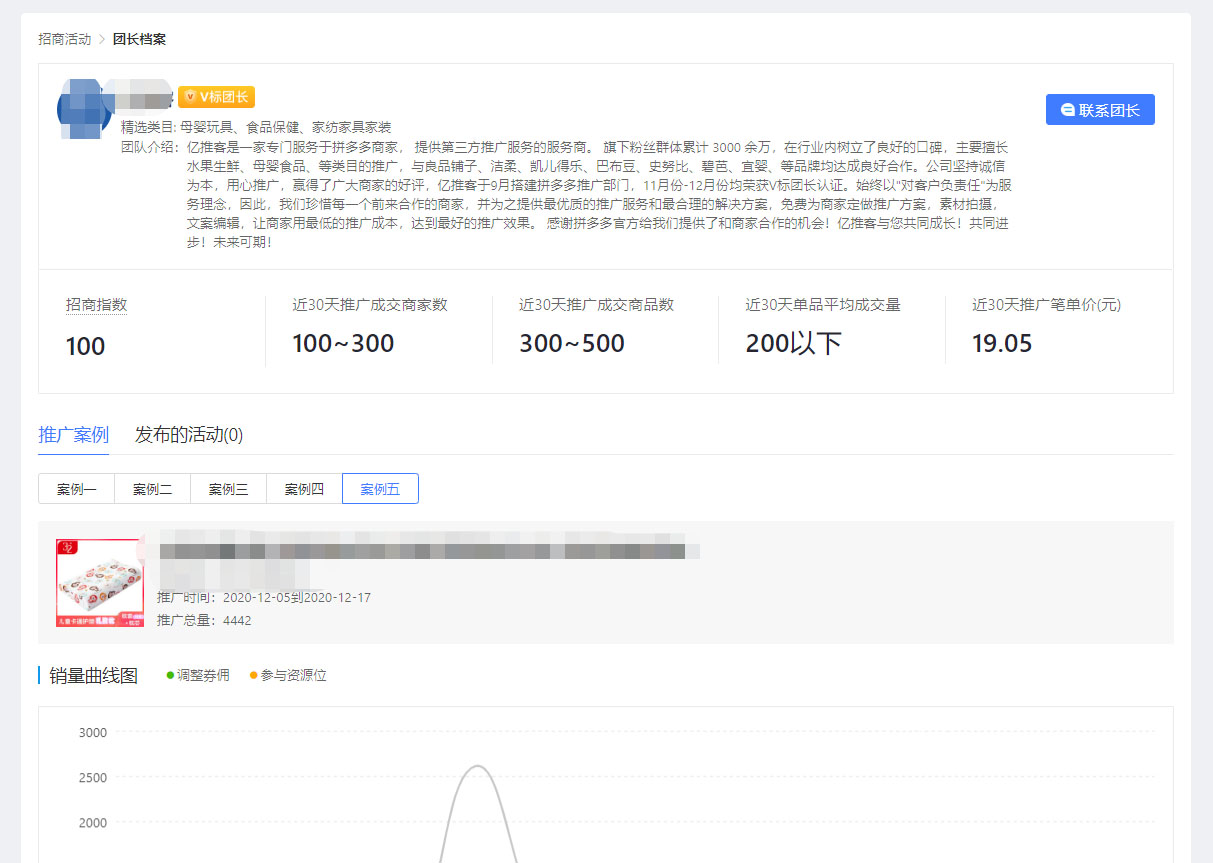Open the pillow product thumbnail

pyautogui.click(x=100, y=583)
